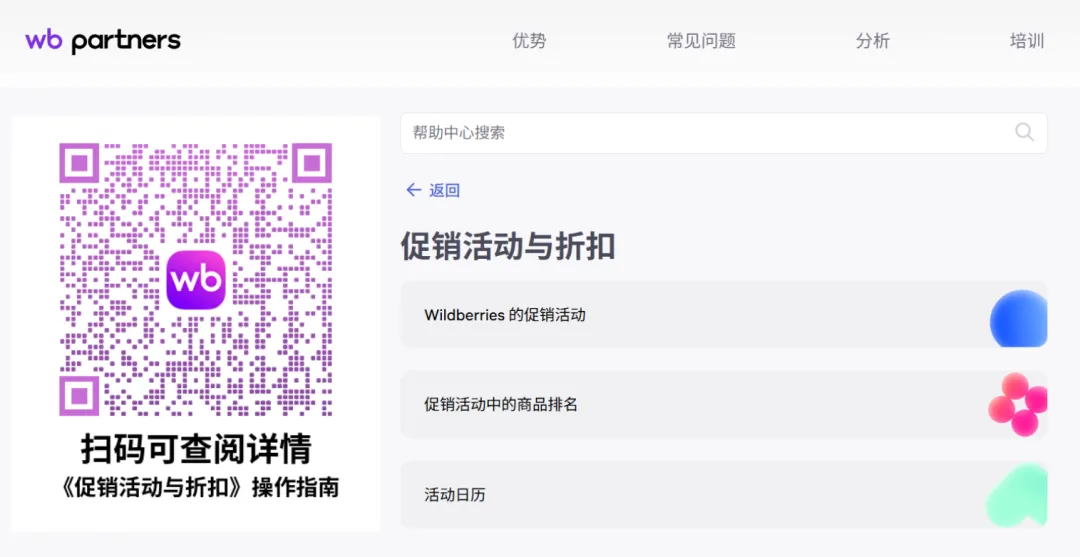Open the 培训 menu item

click(1027, 41)
